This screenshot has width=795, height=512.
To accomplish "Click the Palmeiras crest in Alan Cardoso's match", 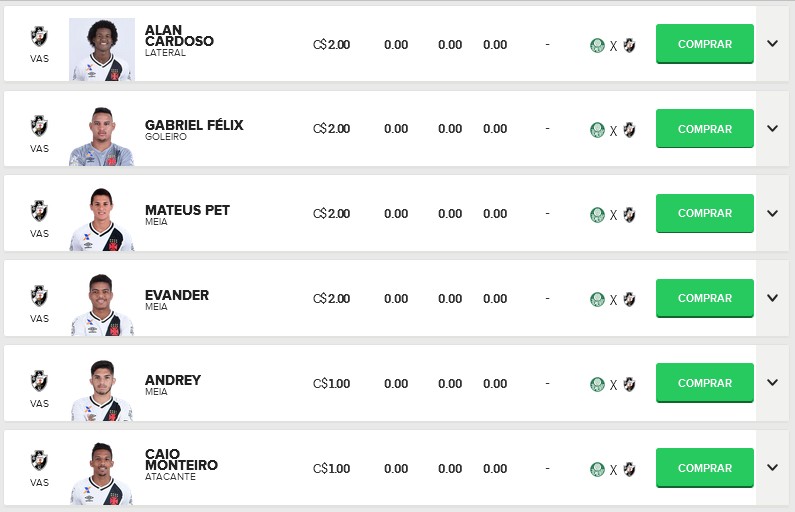I will (597, 45).
